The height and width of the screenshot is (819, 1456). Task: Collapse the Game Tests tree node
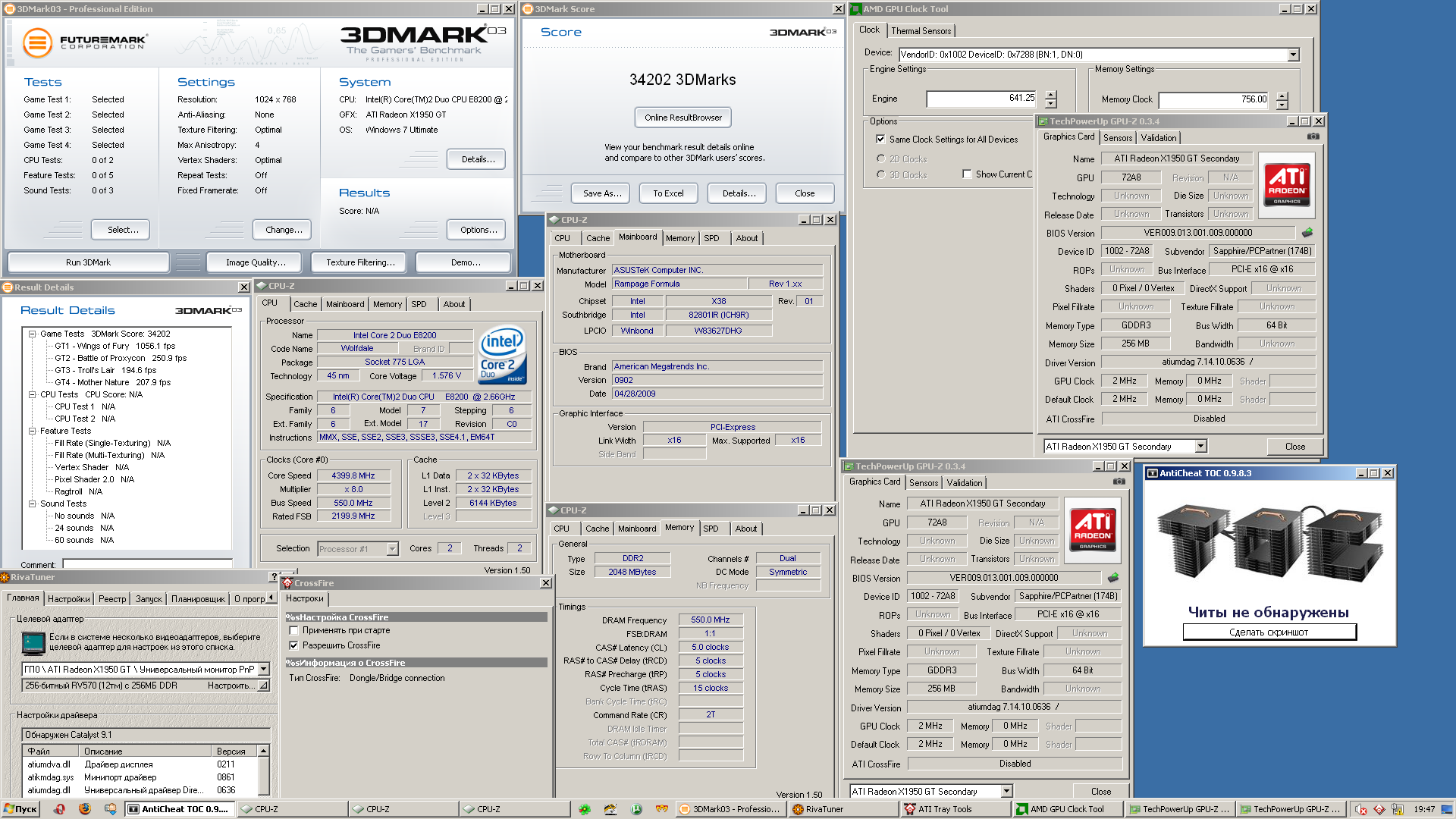[33, 334]
